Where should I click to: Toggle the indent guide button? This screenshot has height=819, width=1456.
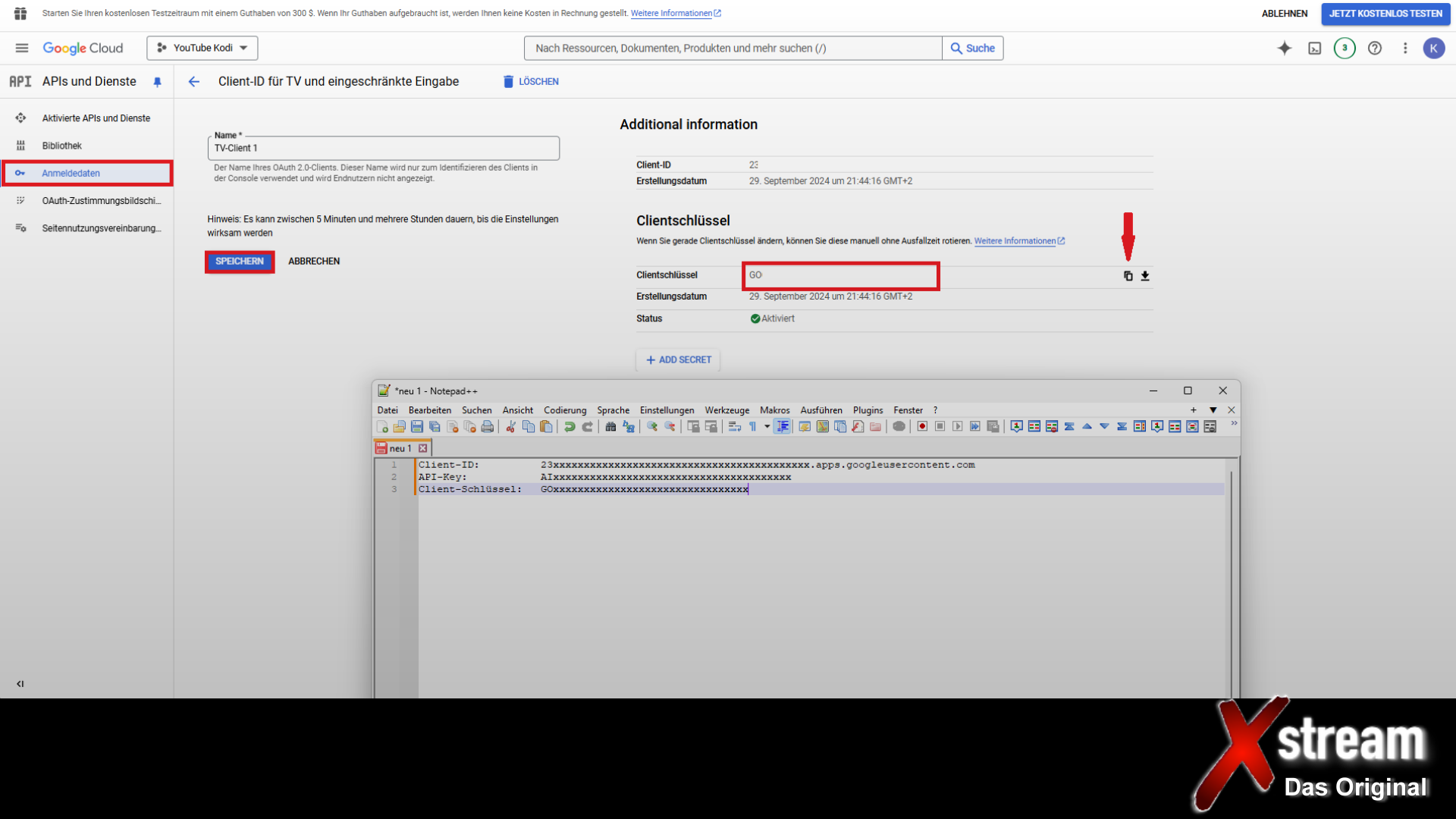tap(783, 427)
